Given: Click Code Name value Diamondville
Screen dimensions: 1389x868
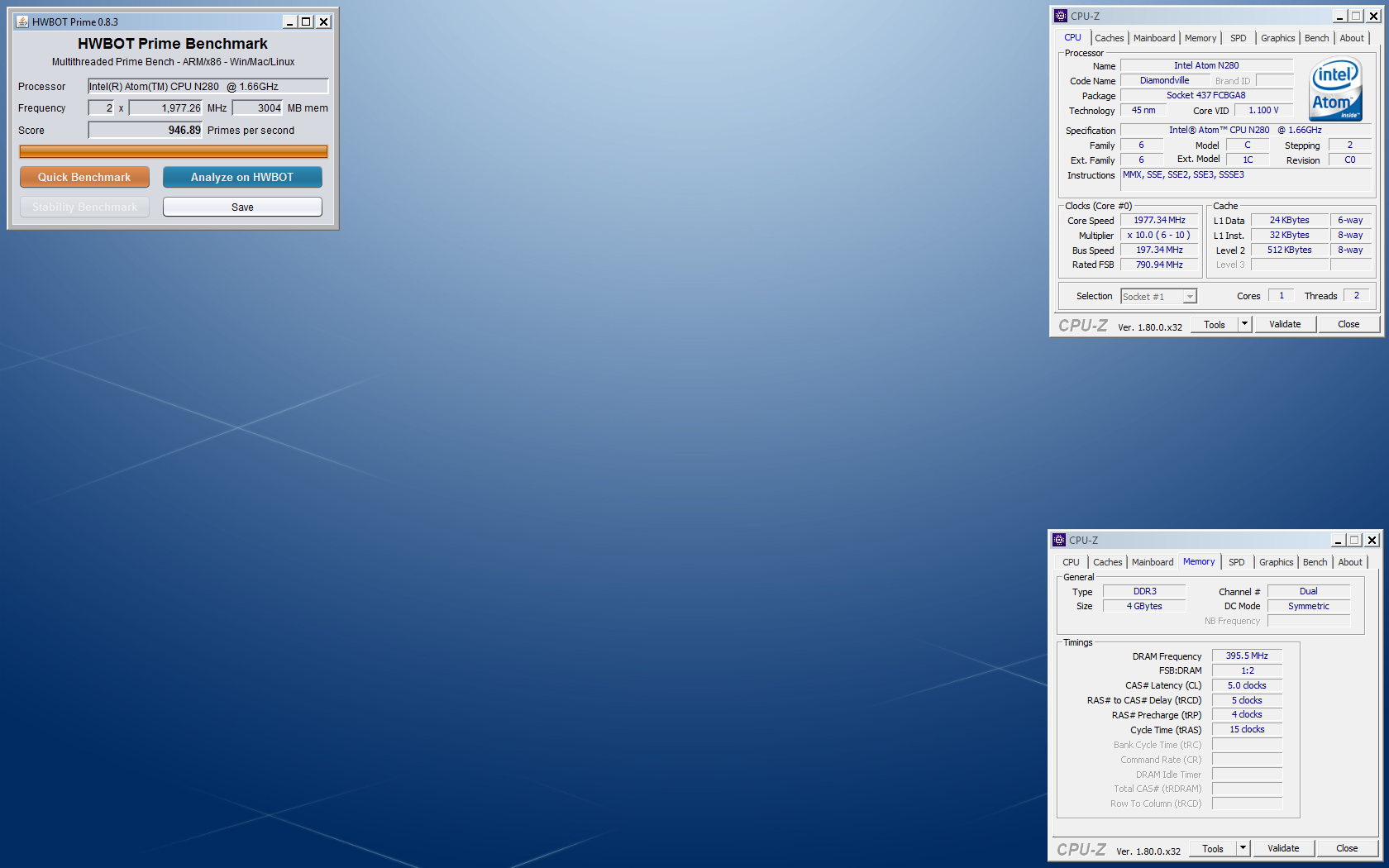Looking at the screenshot, I should (x=1165, y=80).
